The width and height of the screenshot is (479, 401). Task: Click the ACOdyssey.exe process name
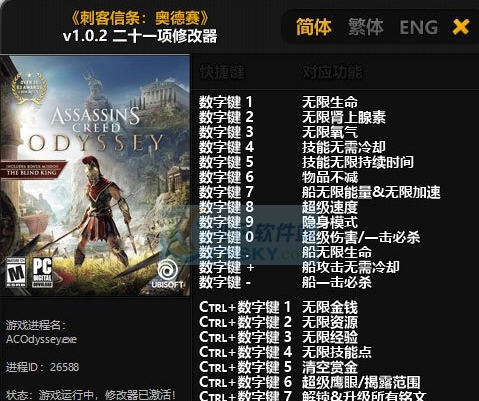(x=41, y=339)
